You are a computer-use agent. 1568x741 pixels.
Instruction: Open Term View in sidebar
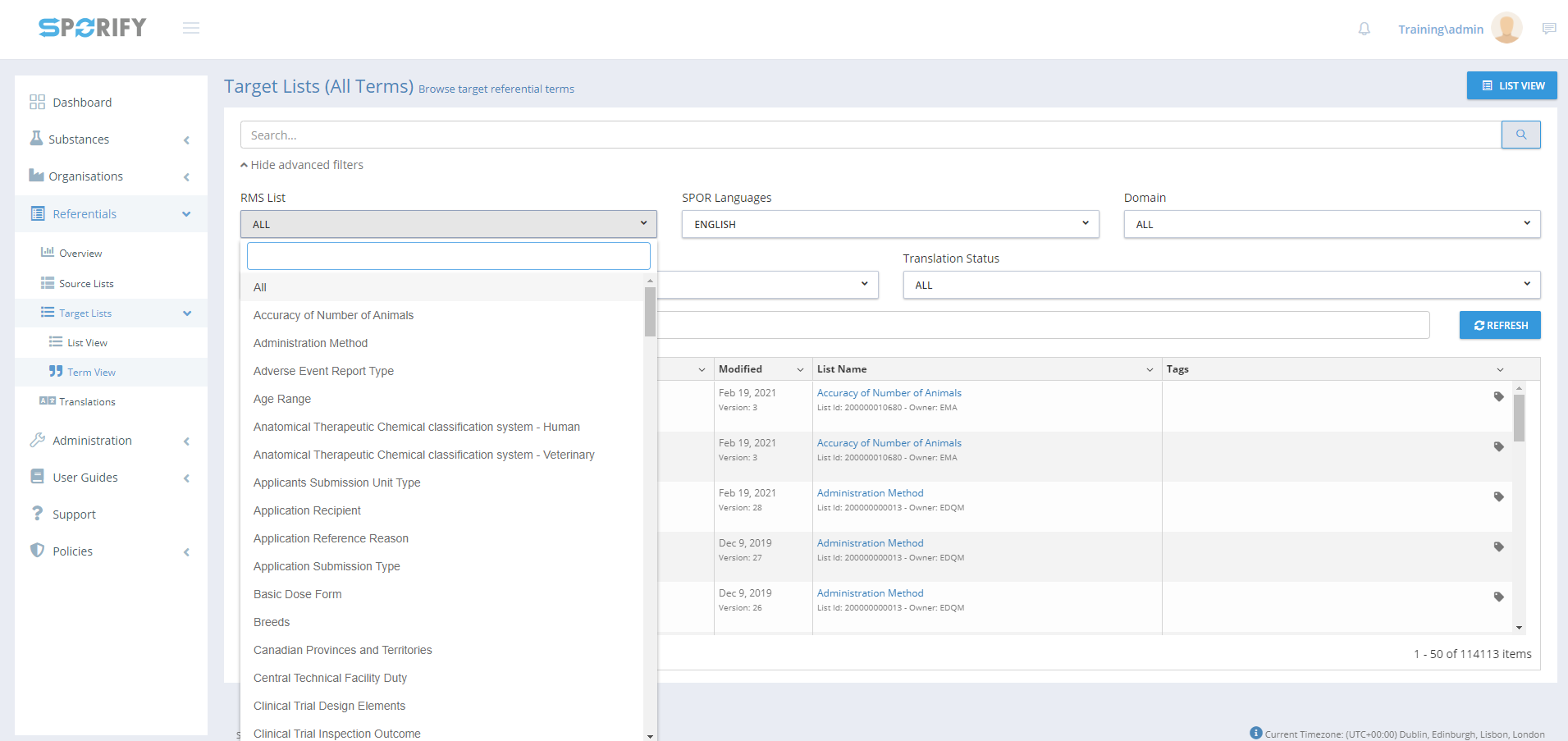point(91,373)
